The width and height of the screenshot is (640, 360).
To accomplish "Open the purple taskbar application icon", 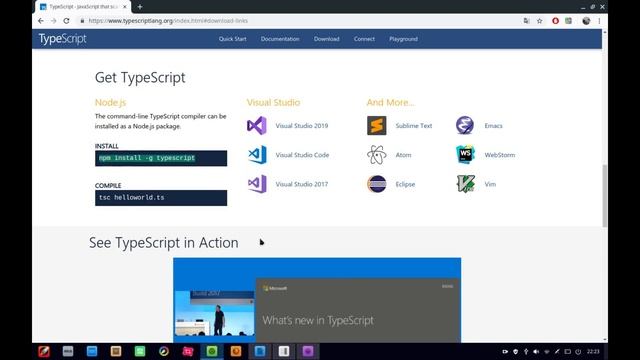I will [x=308, y=351].
